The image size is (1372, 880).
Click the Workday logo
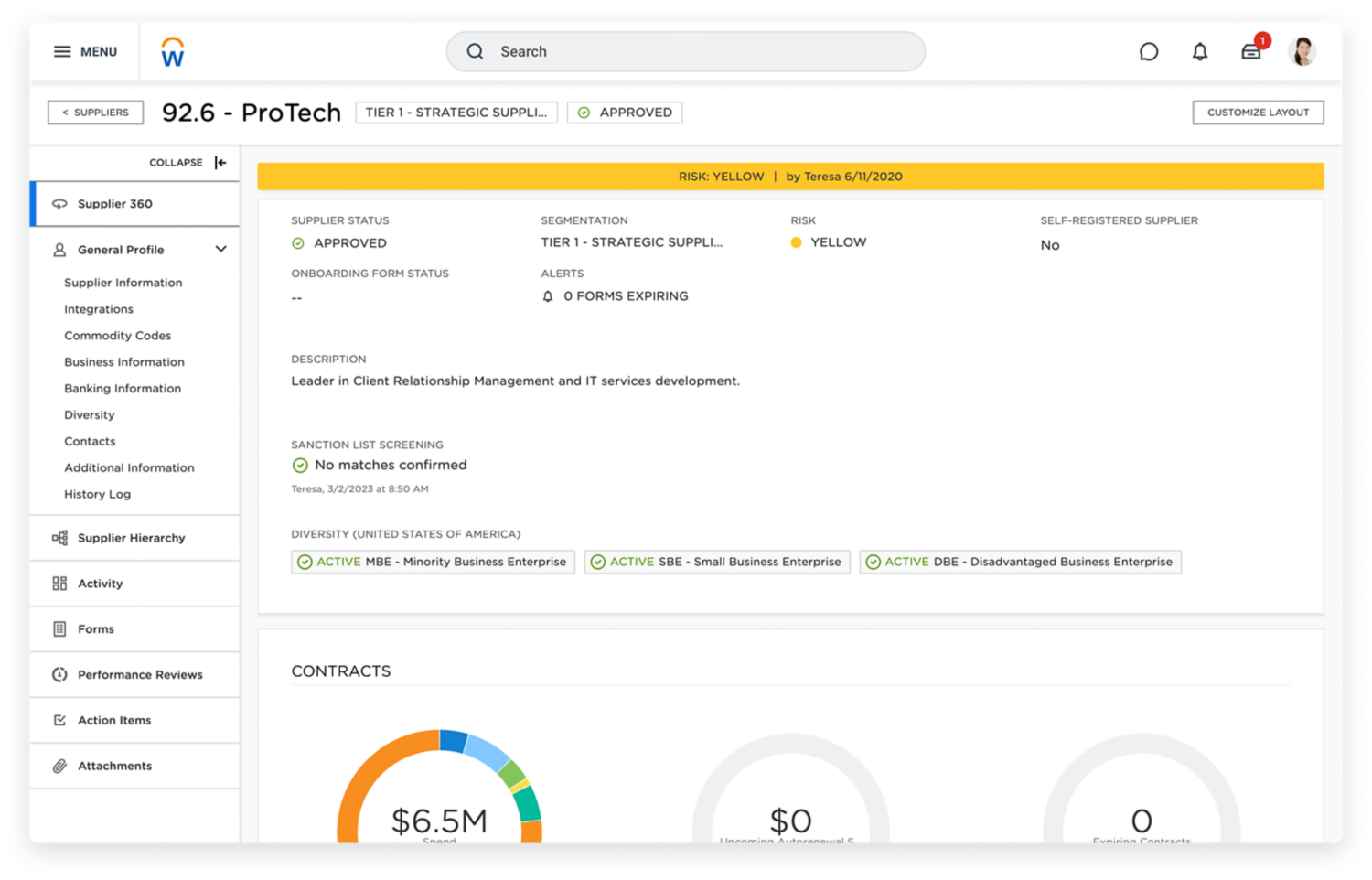(x=172, y=52)
